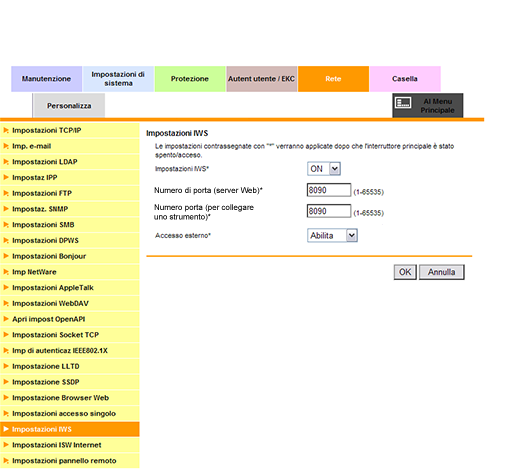
Task: Open the Manutenzione tab
Action: (46, 79)
